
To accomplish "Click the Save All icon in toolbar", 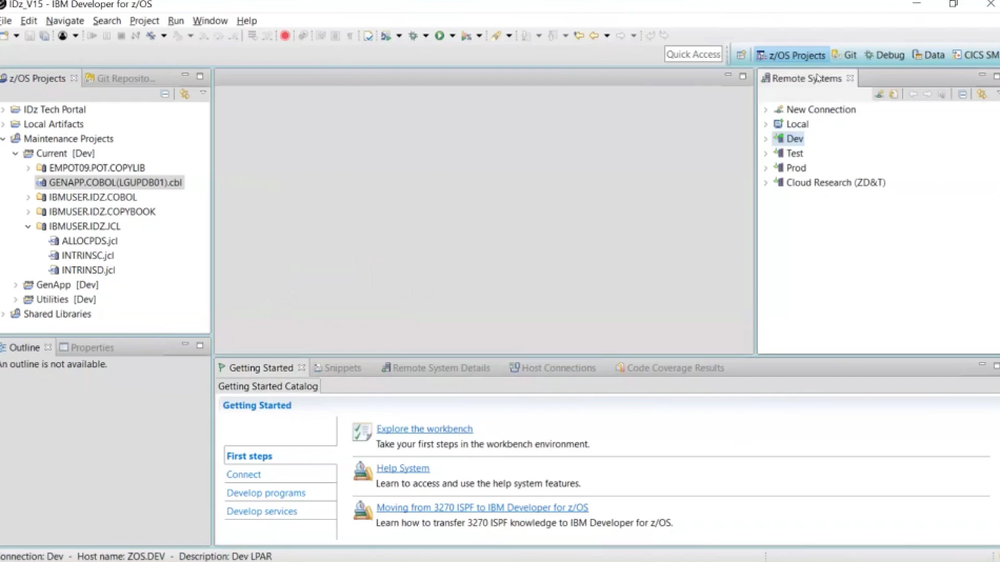I will (44, 36).
